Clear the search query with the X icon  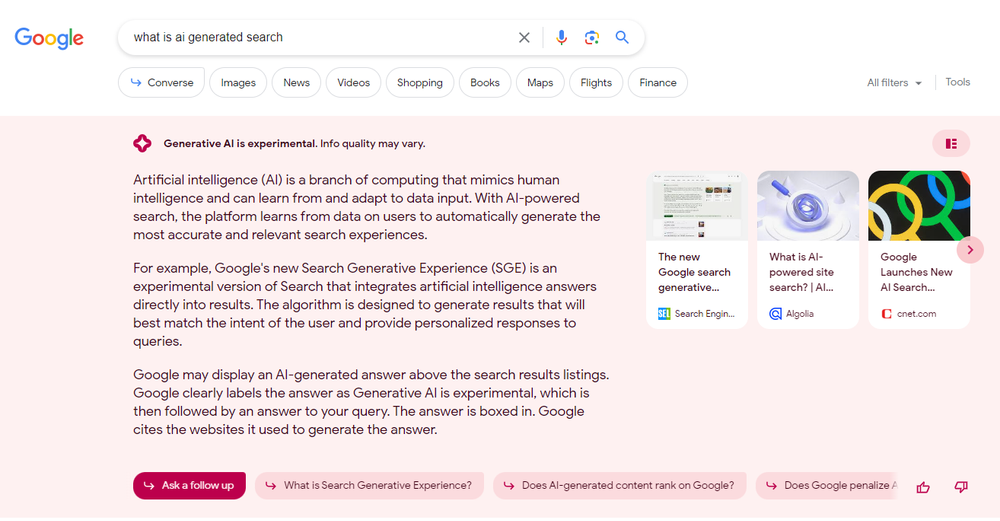click(524, 38)
